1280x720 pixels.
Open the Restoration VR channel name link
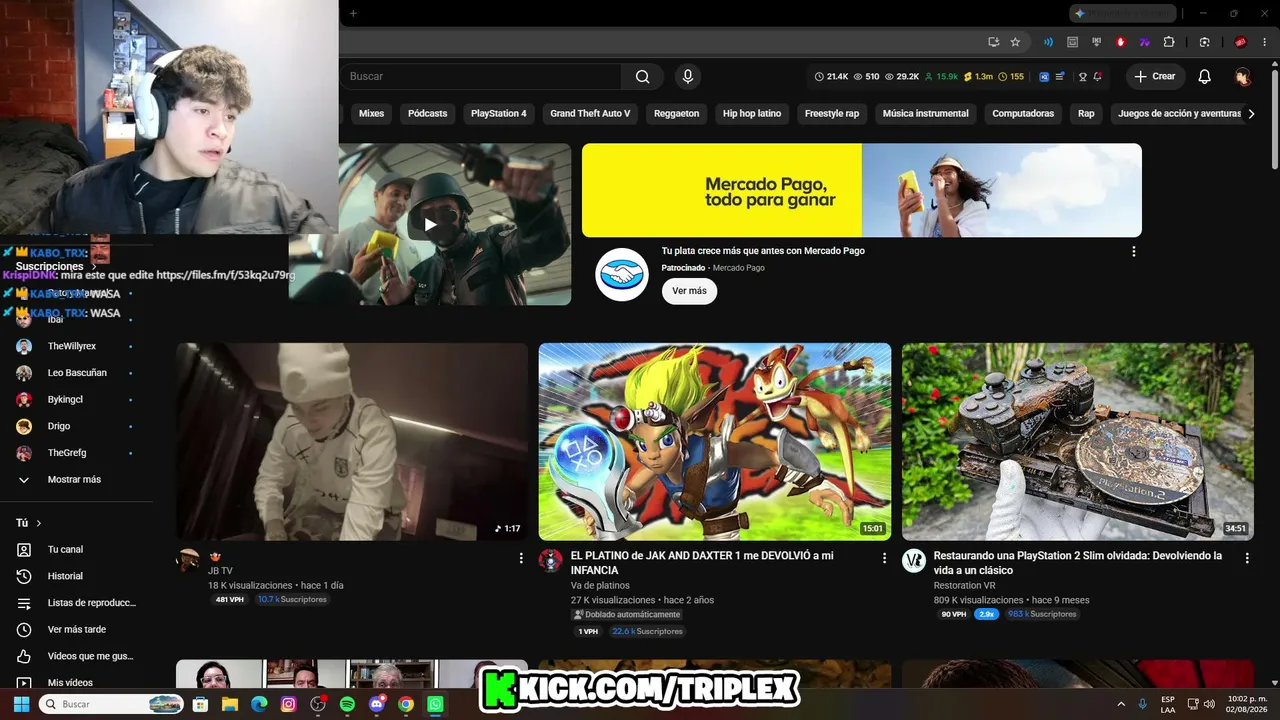pyautogui.click(x=964, y=585)
